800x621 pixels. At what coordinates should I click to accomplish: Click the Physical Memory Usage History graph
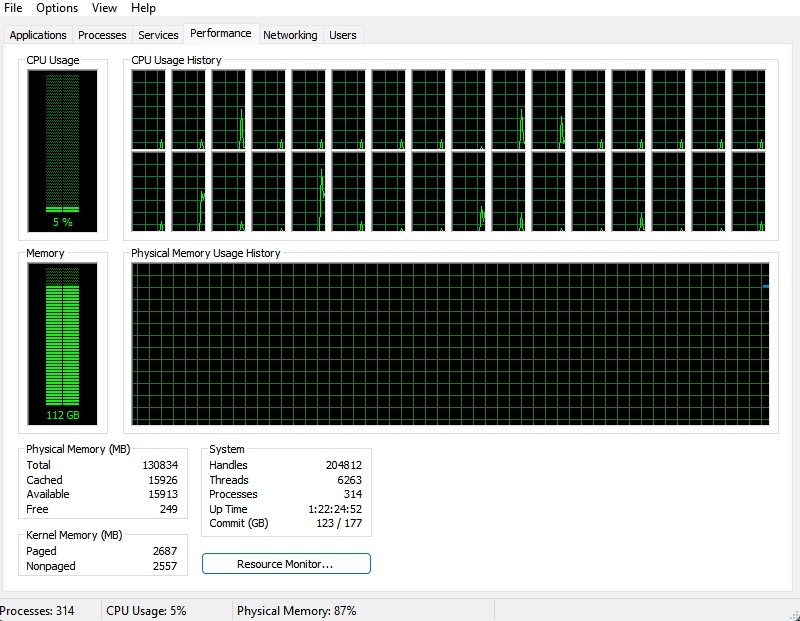pyautogui.click(x=451, y=344)
